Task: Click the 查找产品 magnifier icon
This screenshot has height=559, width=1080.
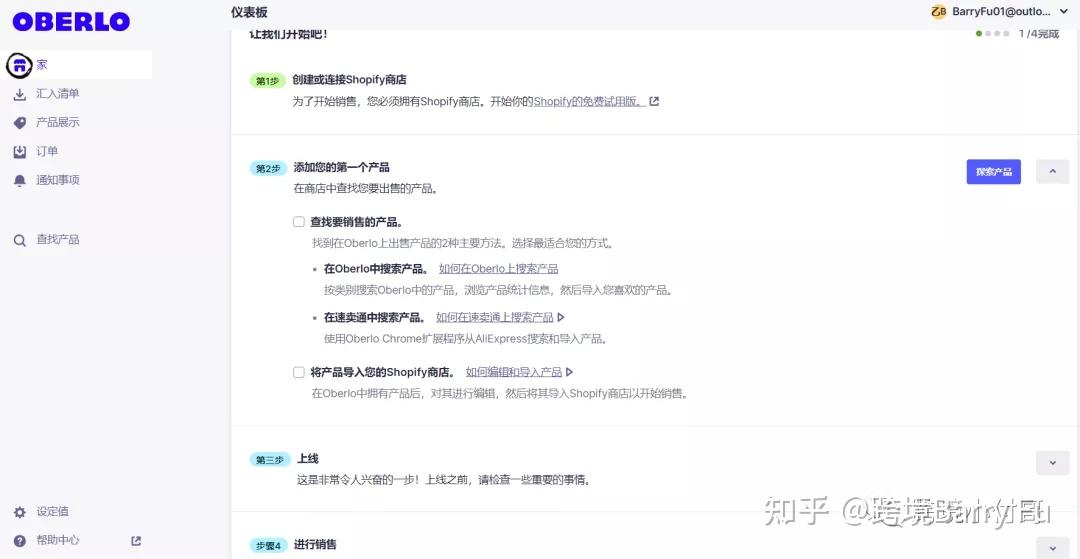Action: click(x=20, y=240)
